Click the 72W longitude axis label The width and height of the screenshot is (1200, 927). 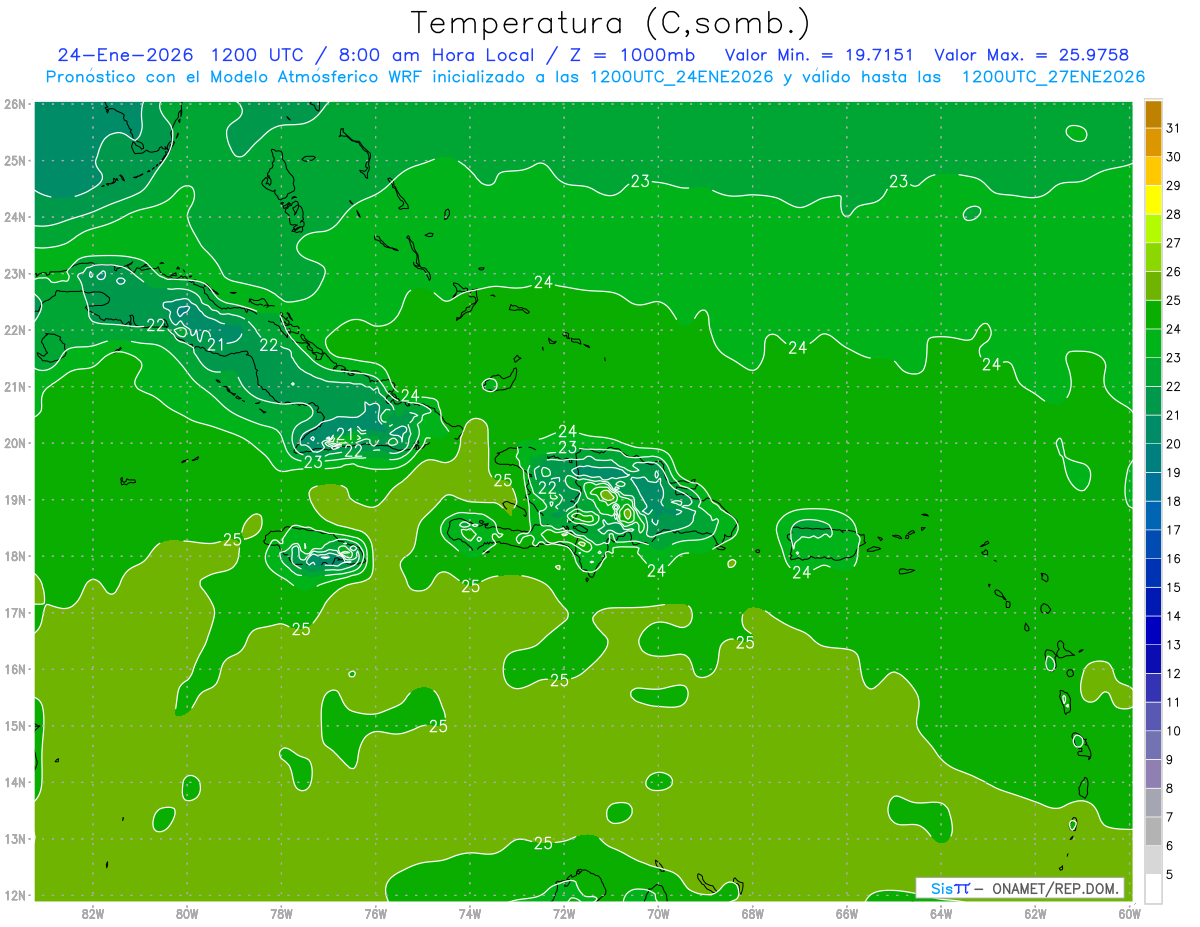coord(564,913)
